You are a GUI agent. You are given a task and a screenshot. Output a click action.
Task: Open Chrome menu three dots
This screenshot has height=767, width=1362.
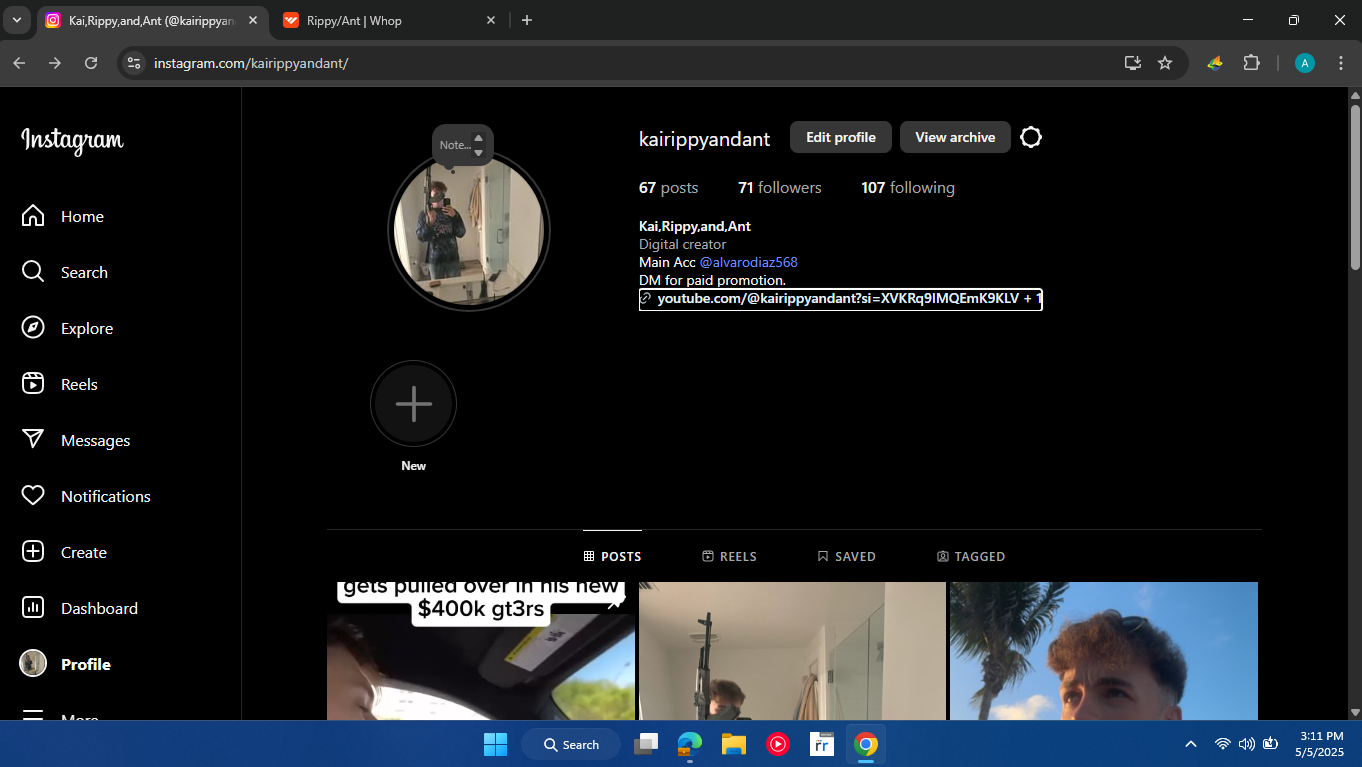coord(1340,63)
